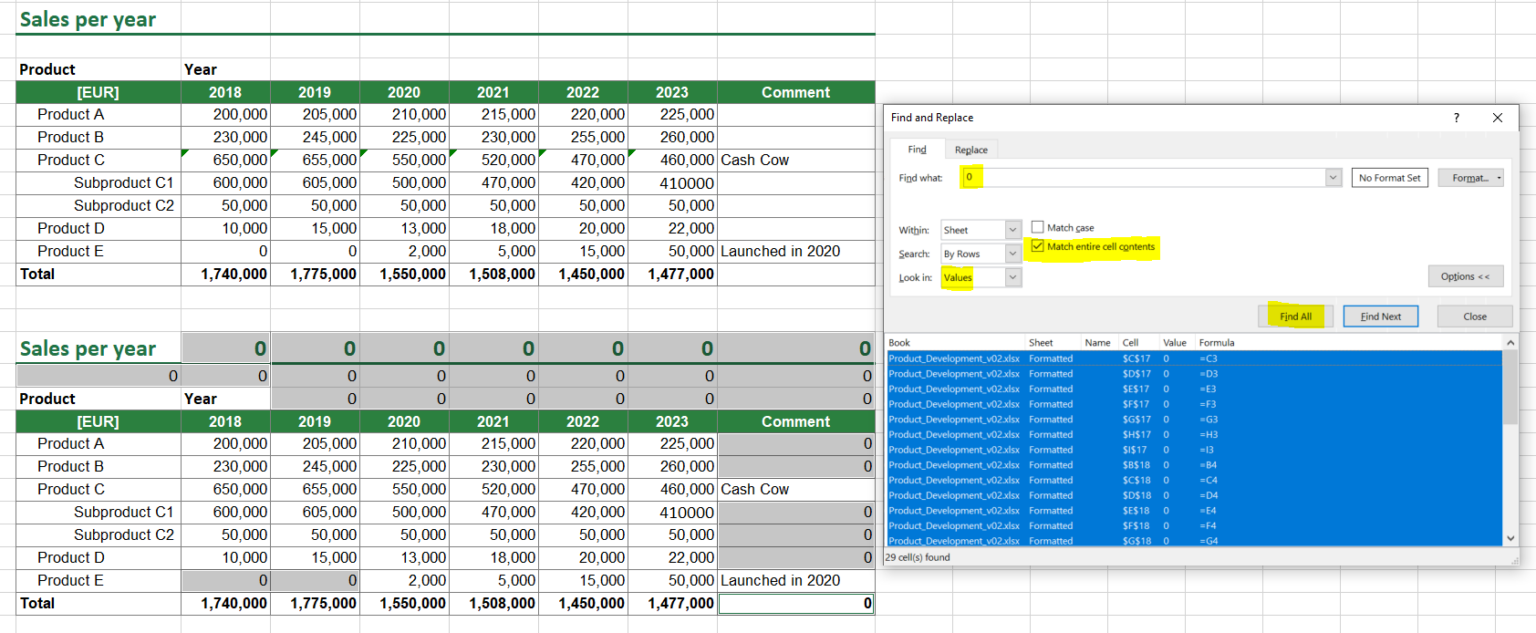
Task: Enable the Match case checkbox
Action: 1038,226
